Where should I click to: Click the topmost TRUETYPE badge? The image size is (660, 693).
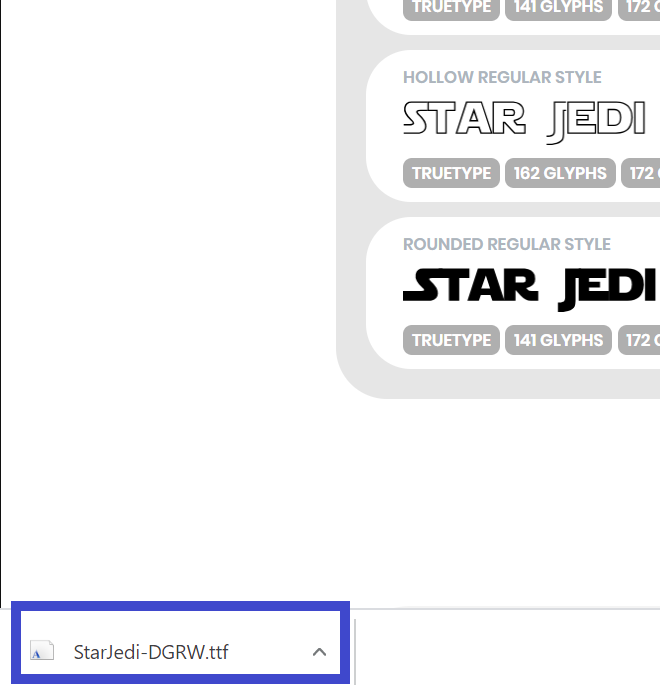click(x=451, y=8)
